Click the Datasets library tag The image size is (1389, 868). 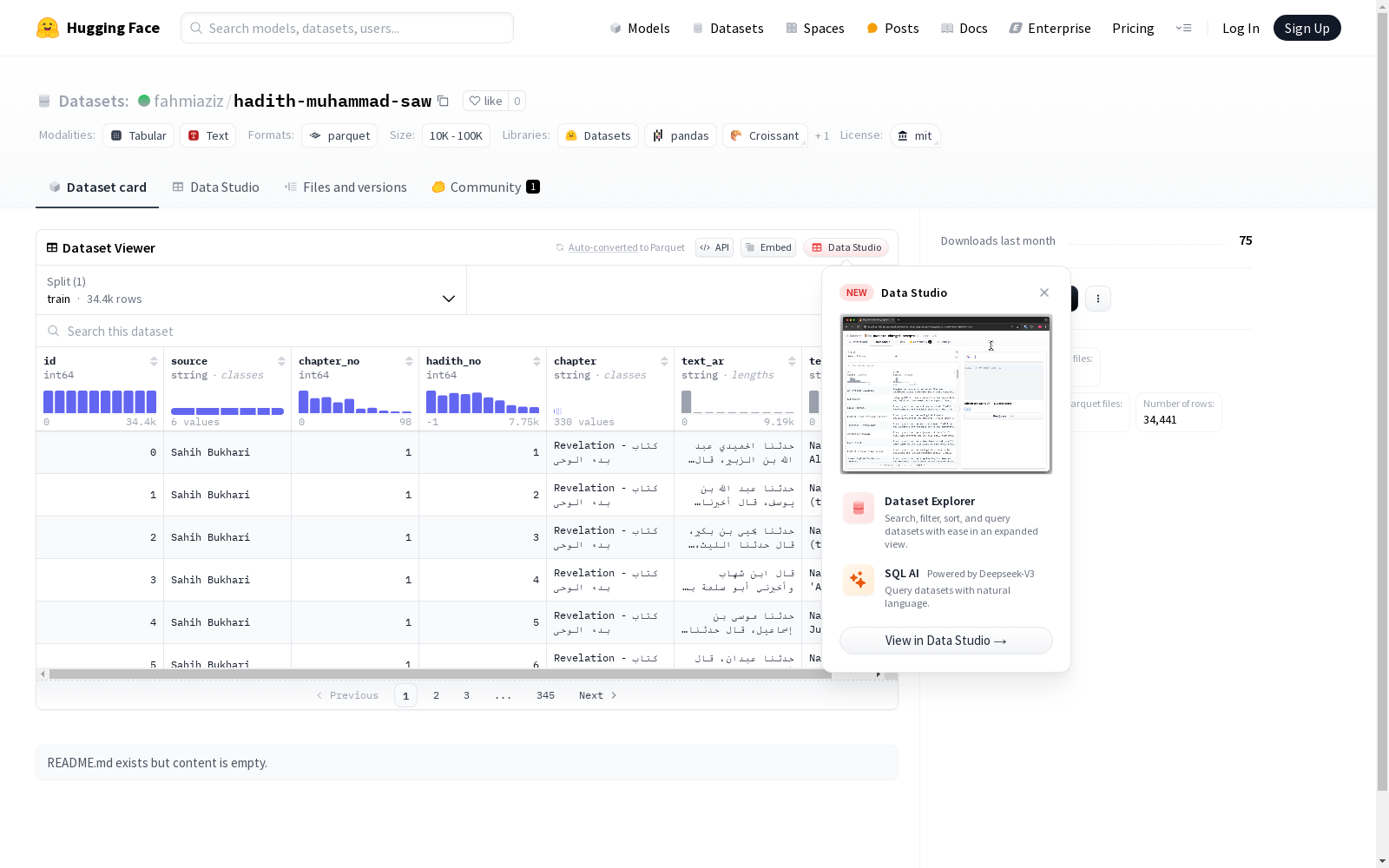click(598, 135)
